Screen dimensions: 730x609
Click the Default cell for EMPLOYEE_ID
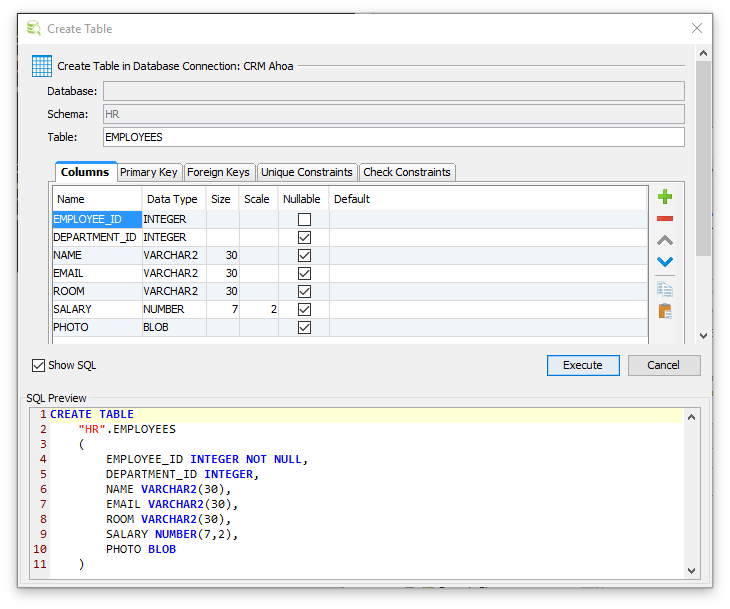(x=488, y=219)
